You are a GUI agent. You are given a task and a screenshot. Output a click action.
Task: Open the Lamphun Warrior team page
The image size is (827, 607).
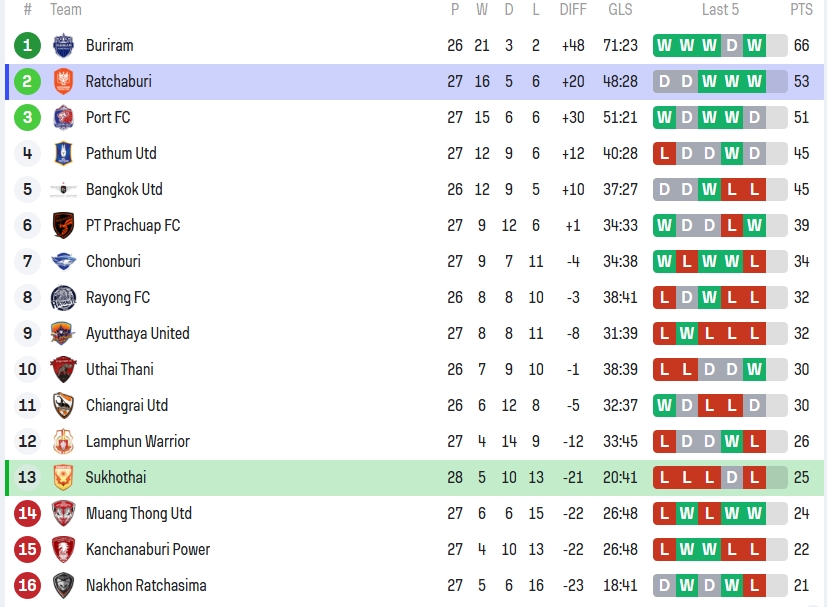tap(137, 441)
